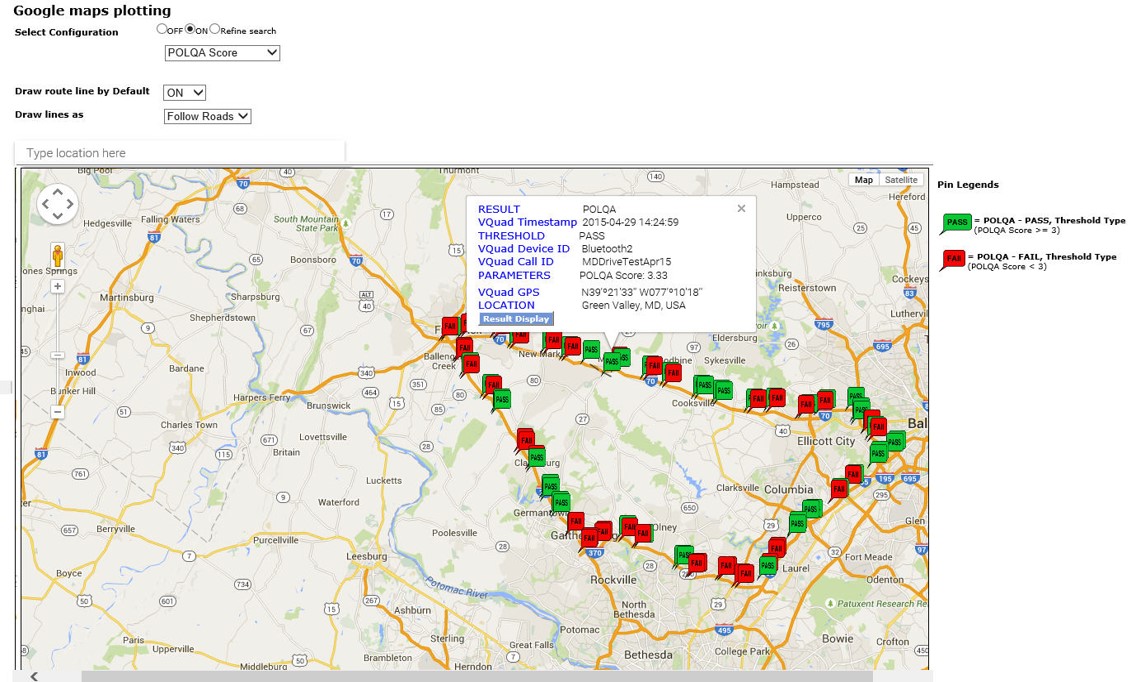Click the VQuad GPS label

(509, 292)
